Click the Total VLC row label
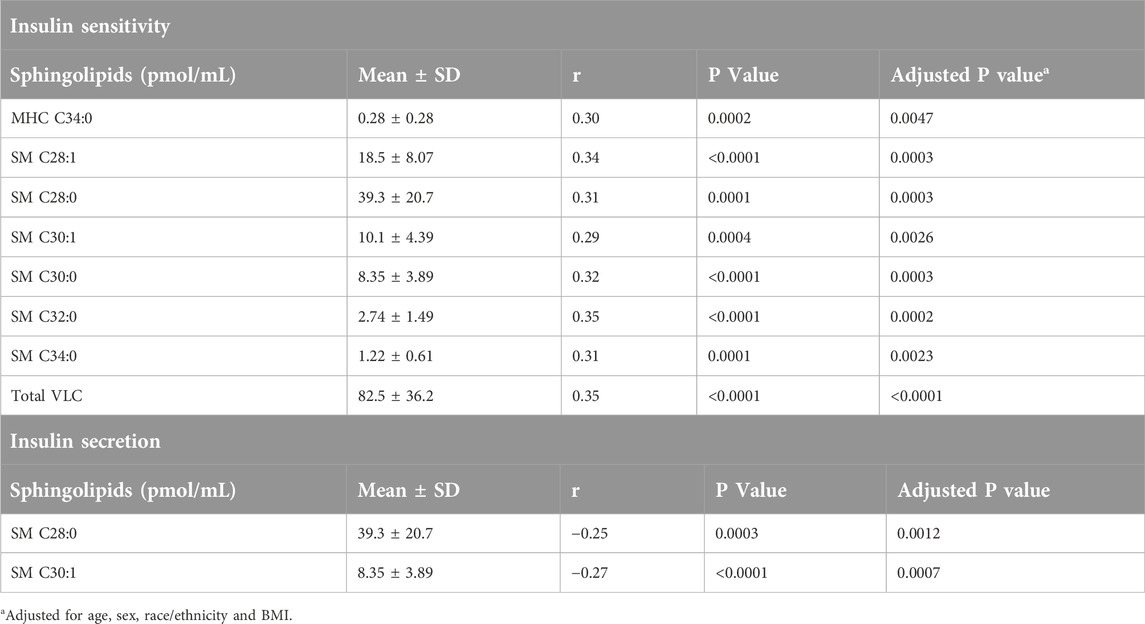Image resolution: width=1145 pixels, height=624 pixels. [47, 396]
